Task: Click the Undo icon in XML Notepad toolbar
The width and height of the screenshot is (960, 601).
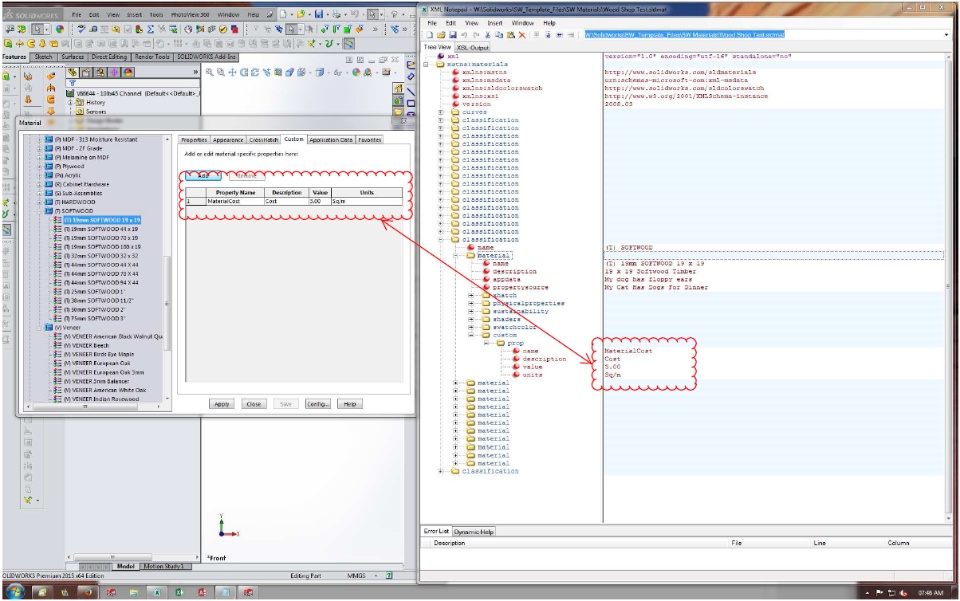Action: click(x=464, y=35)
